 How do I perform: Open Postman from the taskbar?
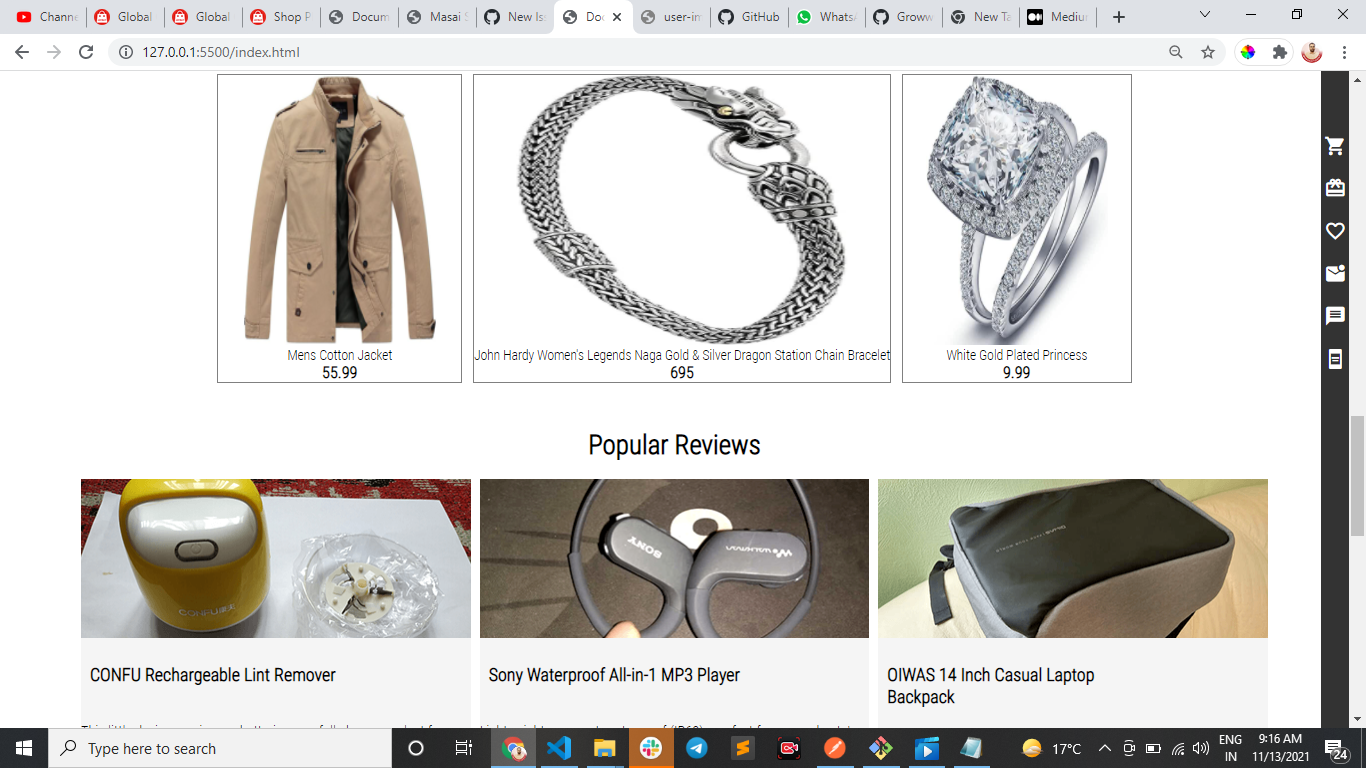click(x=835, y=748)
